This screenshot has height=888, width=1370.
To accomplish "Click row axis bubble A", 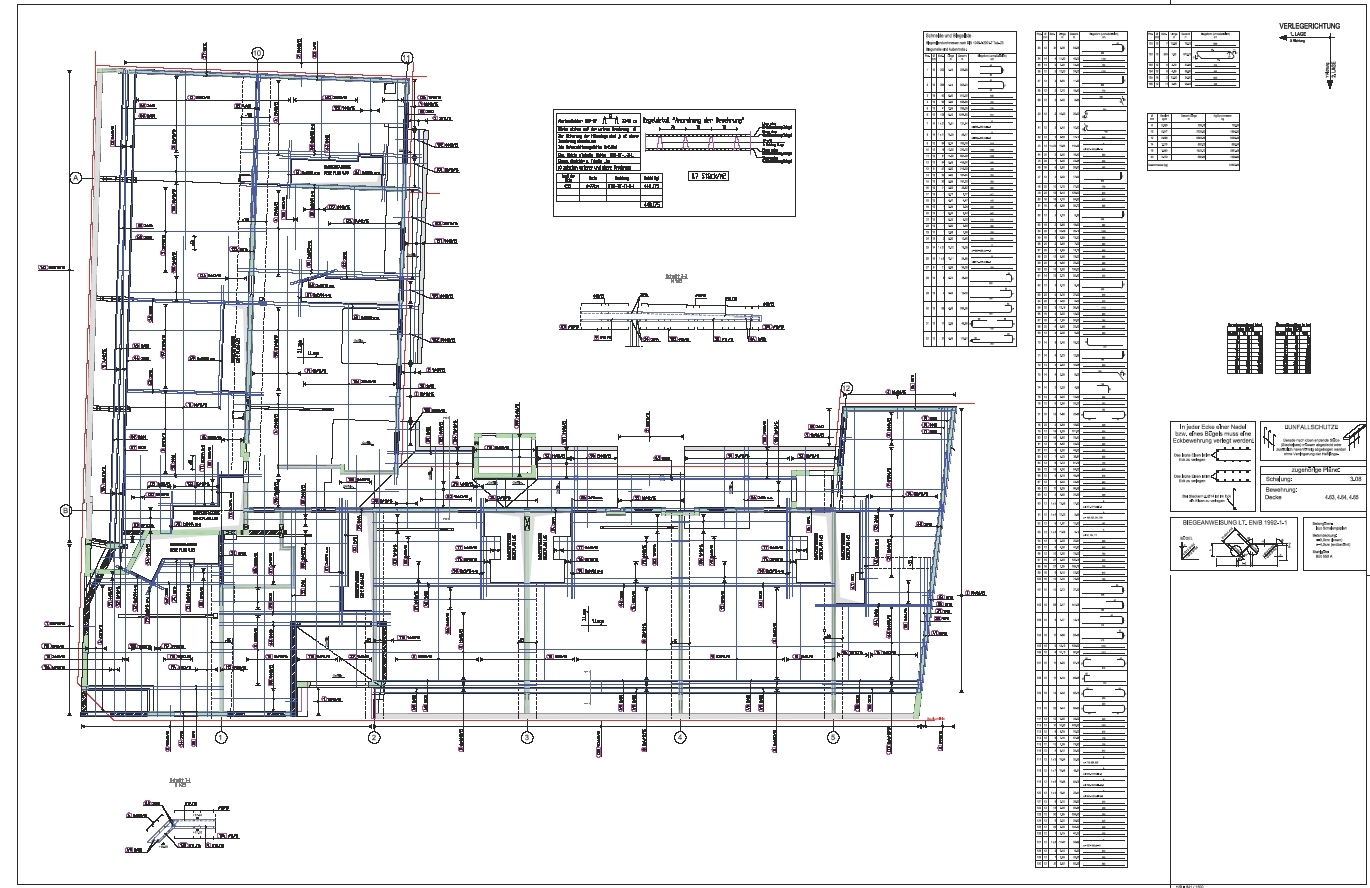I will pyautogui.click(x=75, y=178).
